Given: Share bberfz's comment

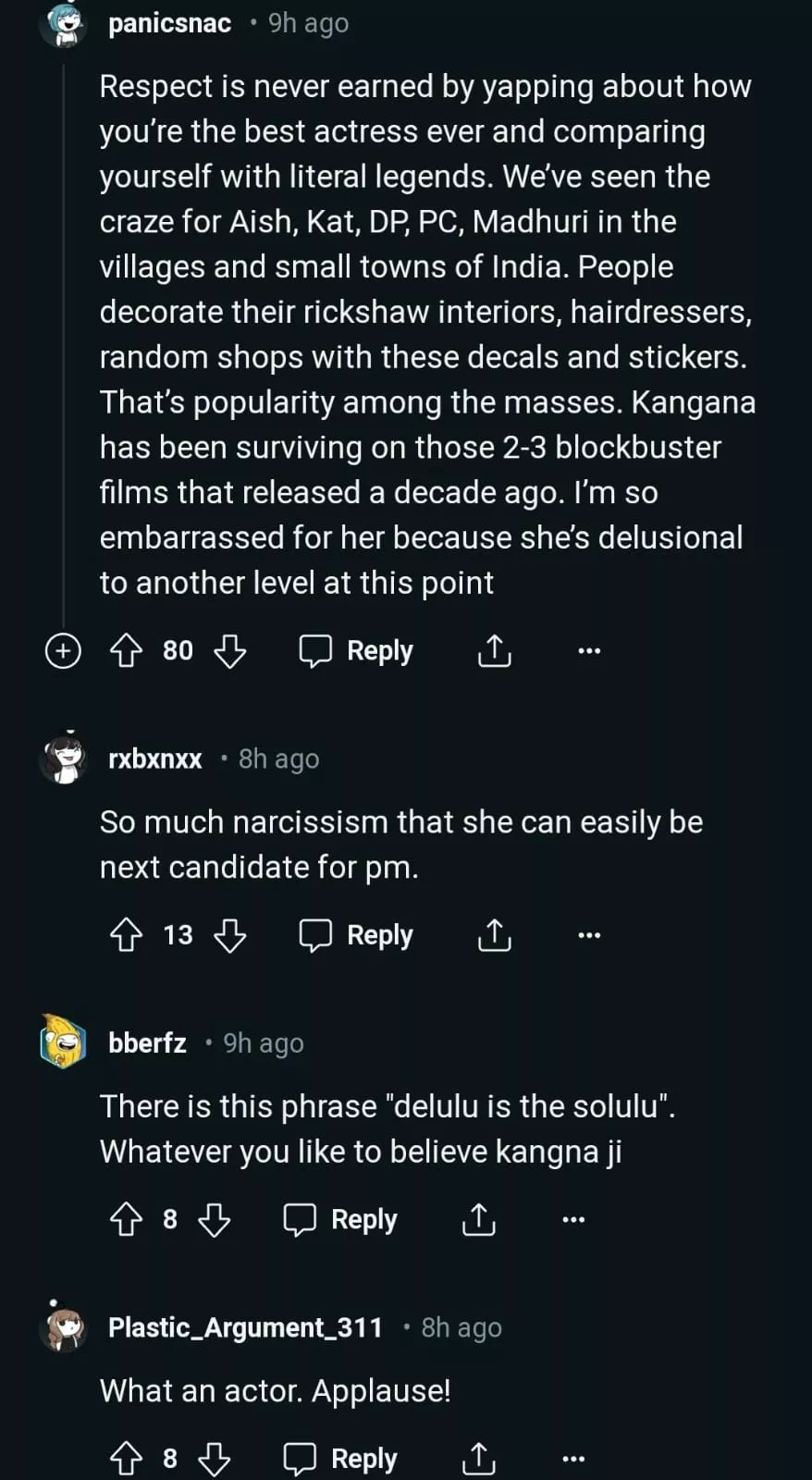Looking at the screenshot, I should click(x=478, y=1219).
